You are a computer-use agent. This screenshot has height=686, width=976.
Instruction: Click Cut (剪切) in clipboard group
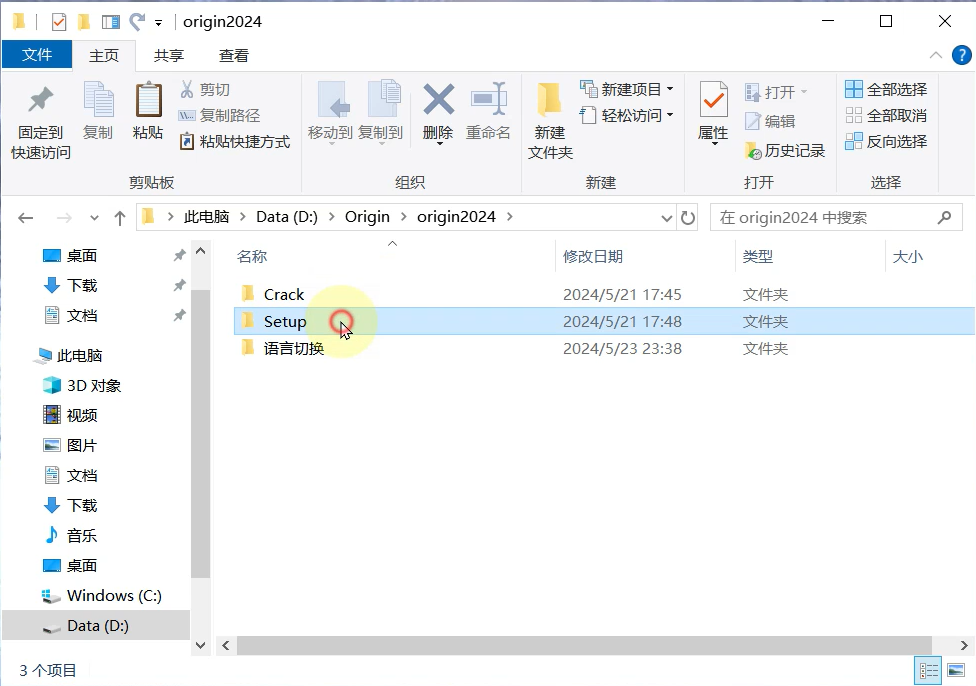(x=205, y=90)
